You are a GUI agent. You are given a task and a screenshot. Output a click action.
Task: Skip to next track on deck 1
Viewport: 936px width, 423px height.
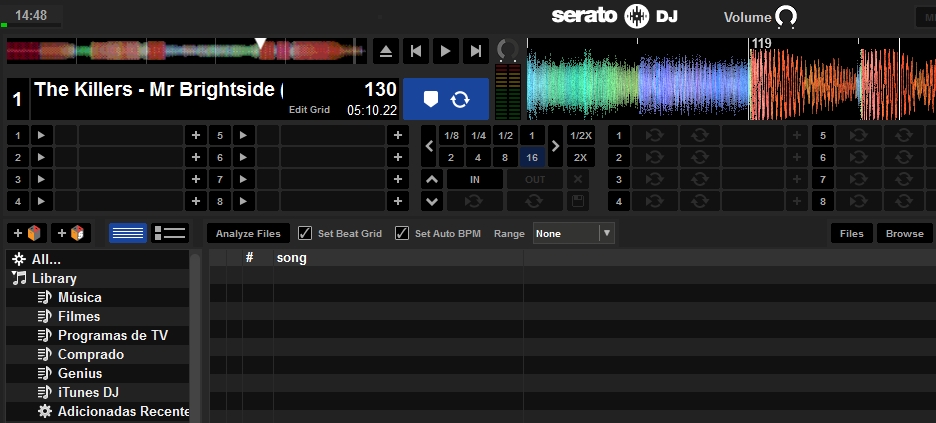pos(476,51)
